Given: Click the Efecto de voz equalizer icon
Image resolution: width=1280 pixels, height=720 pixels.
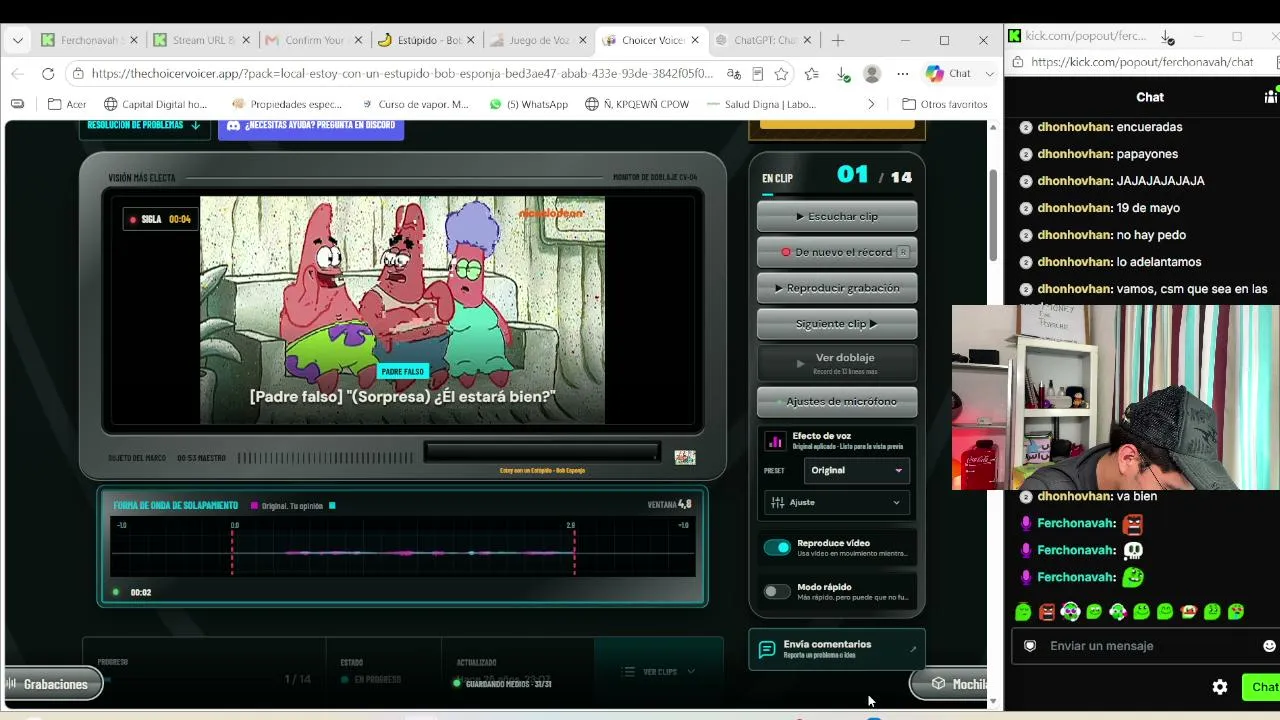Looking at the screenshot, I should [x=775, y=441].
